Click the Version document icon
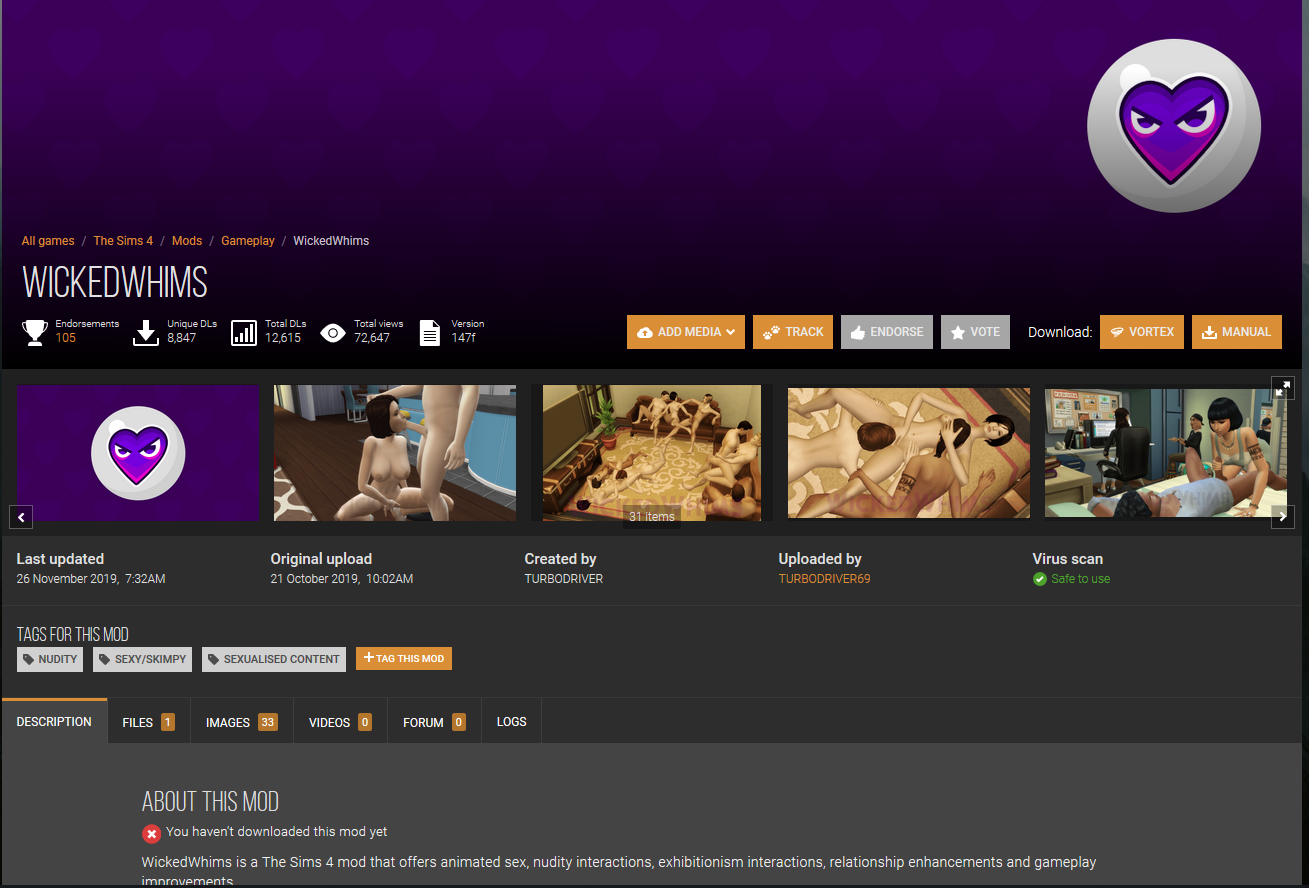This screenshot has width=1309, height=888. point(430,332)
